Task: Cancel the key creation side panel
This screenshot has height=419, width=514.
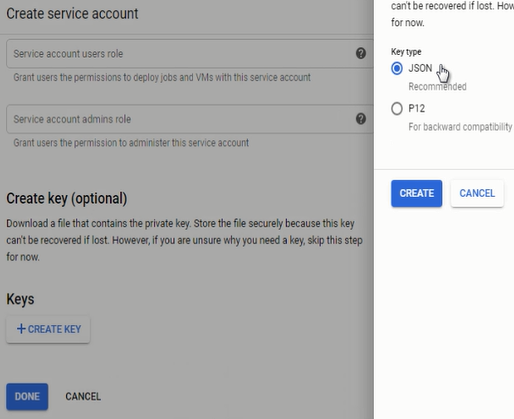Action: (x=477, y=193)
